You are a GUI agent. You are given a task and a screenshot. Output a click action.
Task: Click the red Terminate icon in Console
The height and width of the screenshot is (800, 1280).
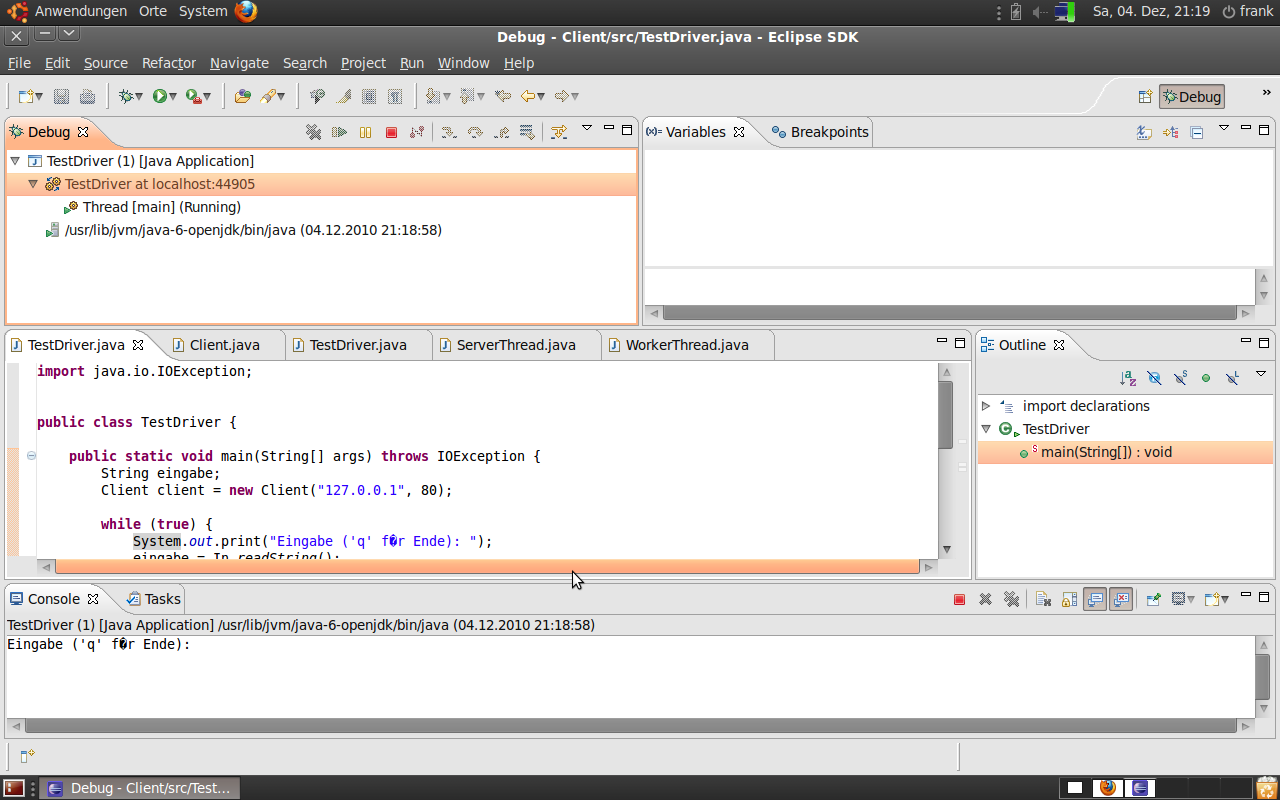pos(959,599)
